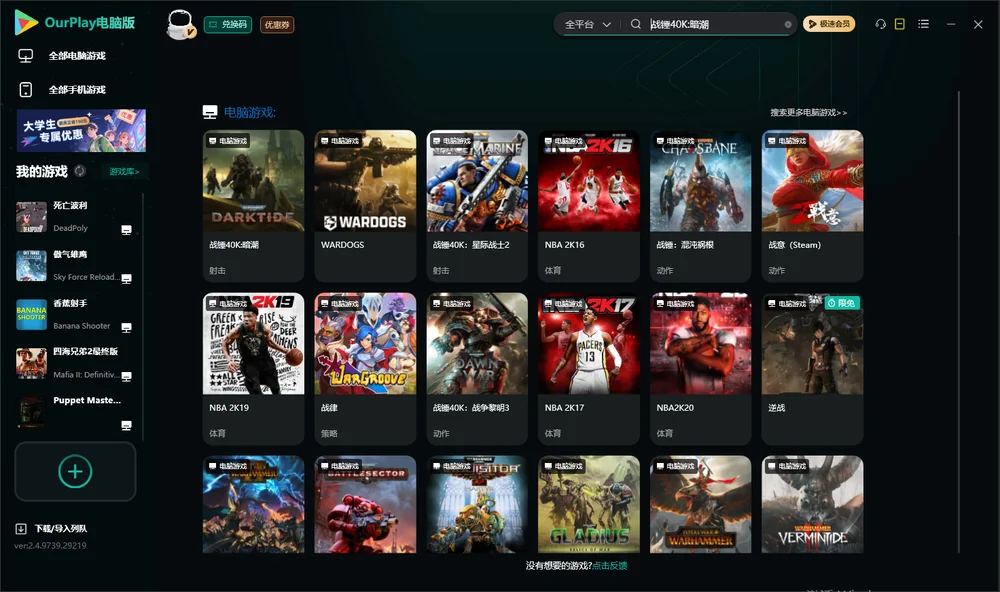This screenshot has height=592, width=1000.
Task: Click the download queue arrow icon
Action: click(21, 528)
